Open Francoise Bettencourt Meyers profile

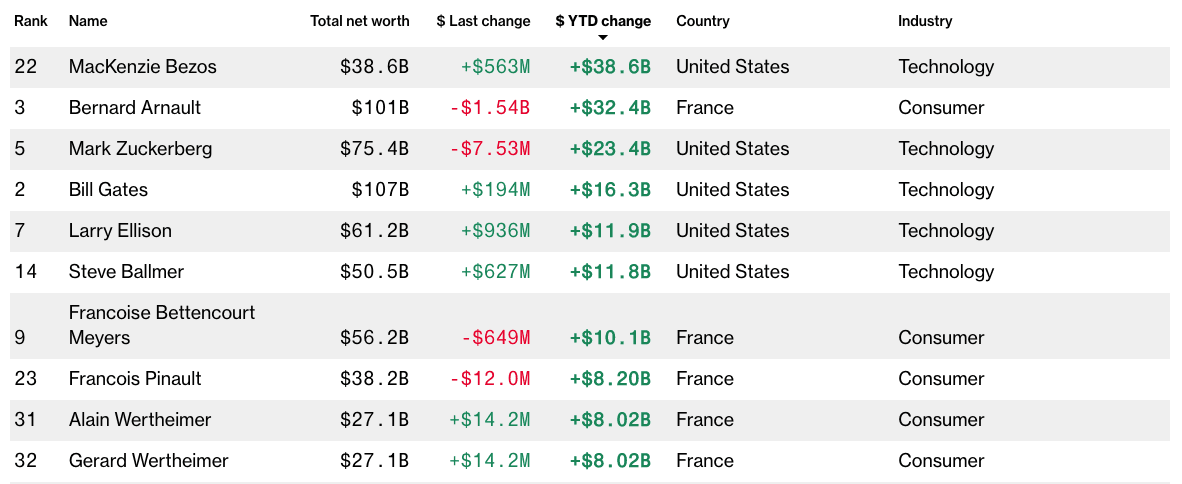[162, 325]
